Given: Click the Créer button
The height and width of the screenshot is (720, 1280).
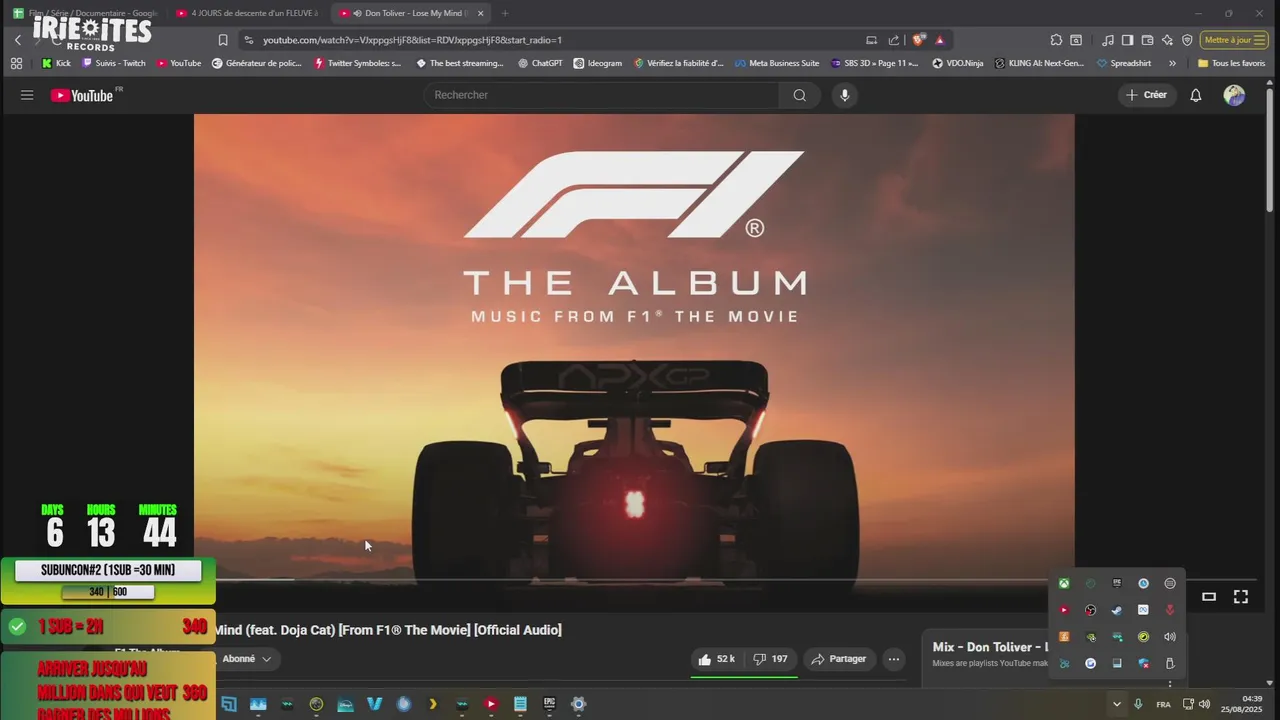Looking at the screenshot, I should [1146, 95].
